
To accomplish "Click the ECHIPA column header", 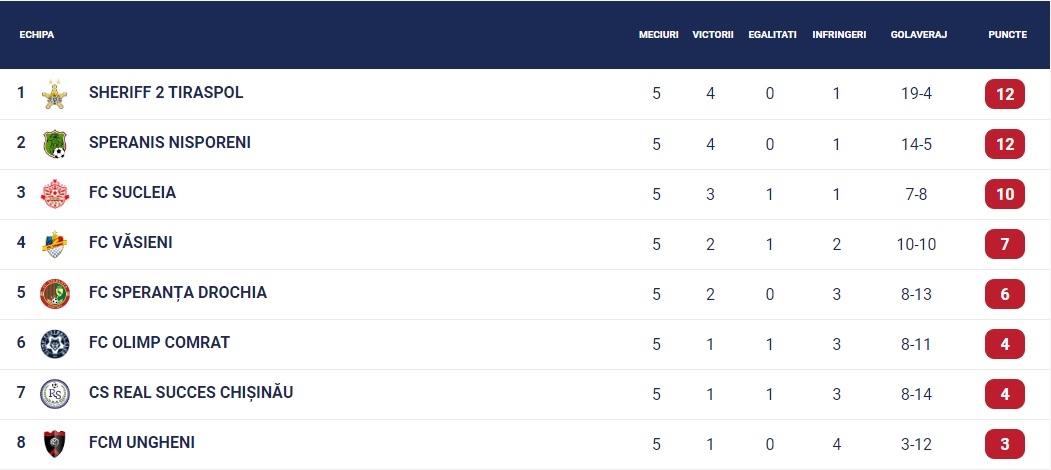I will (37, 35).
